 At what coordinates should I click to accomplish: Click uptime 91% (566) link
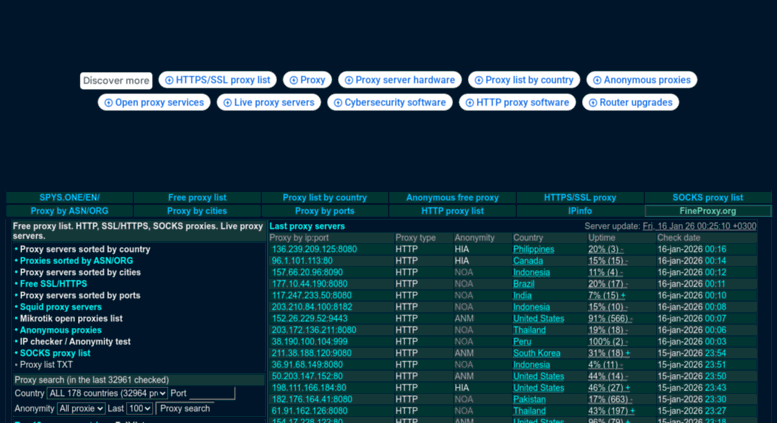coord(610,318)
